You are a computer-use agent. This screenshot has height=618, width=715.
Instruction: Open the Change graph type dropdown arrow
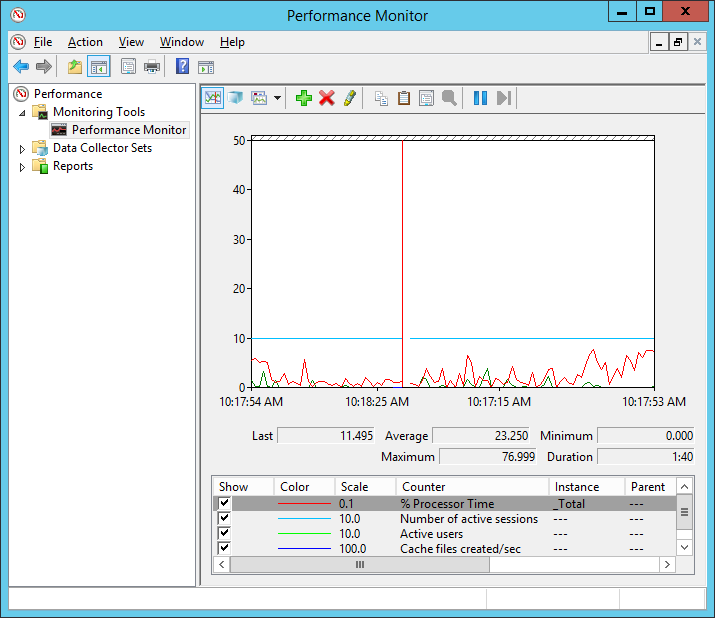click(x=277, y=98)
